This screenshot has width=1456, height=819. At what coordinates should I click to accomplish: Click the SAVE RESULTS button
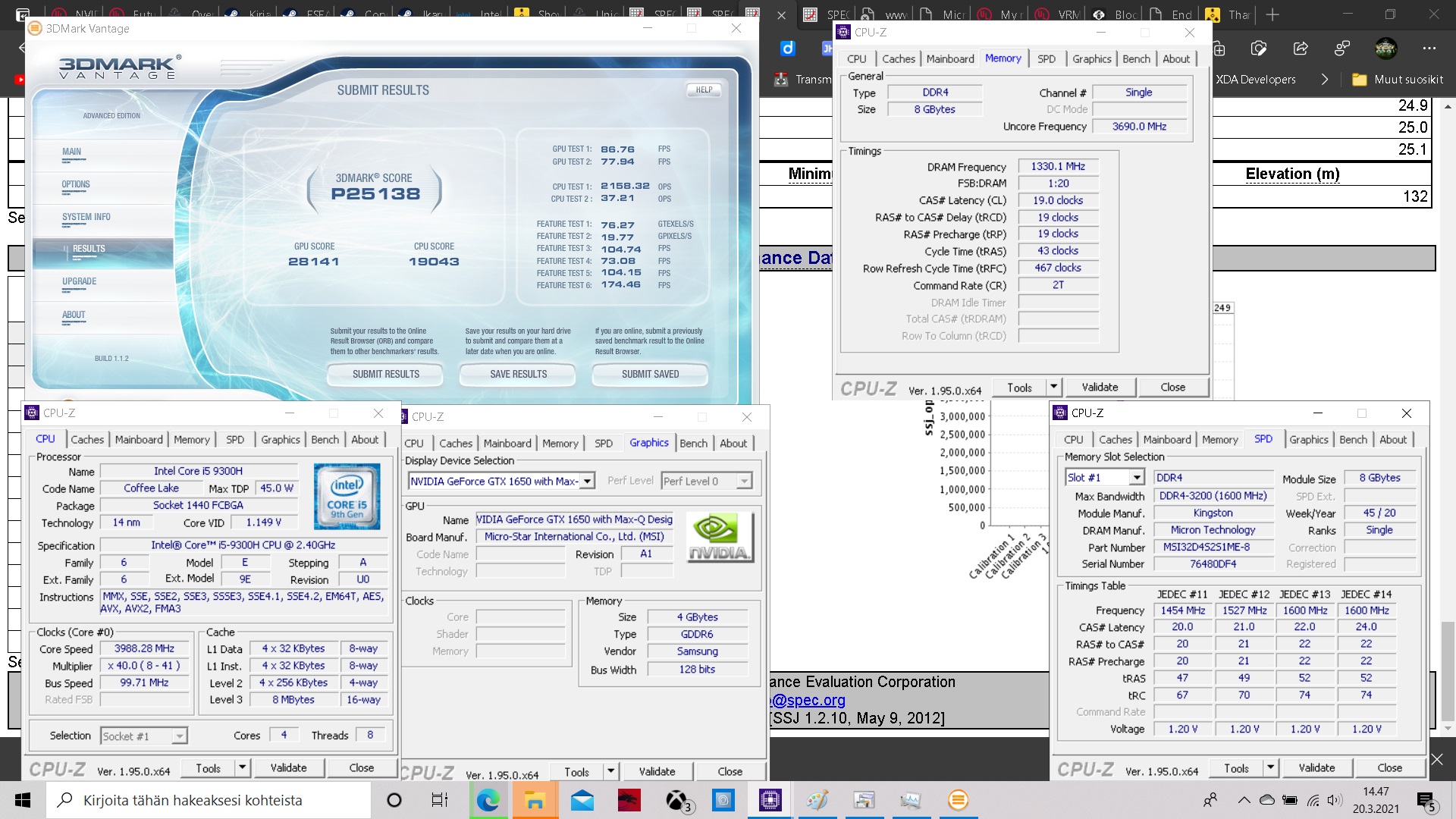(x=518, y=374)
